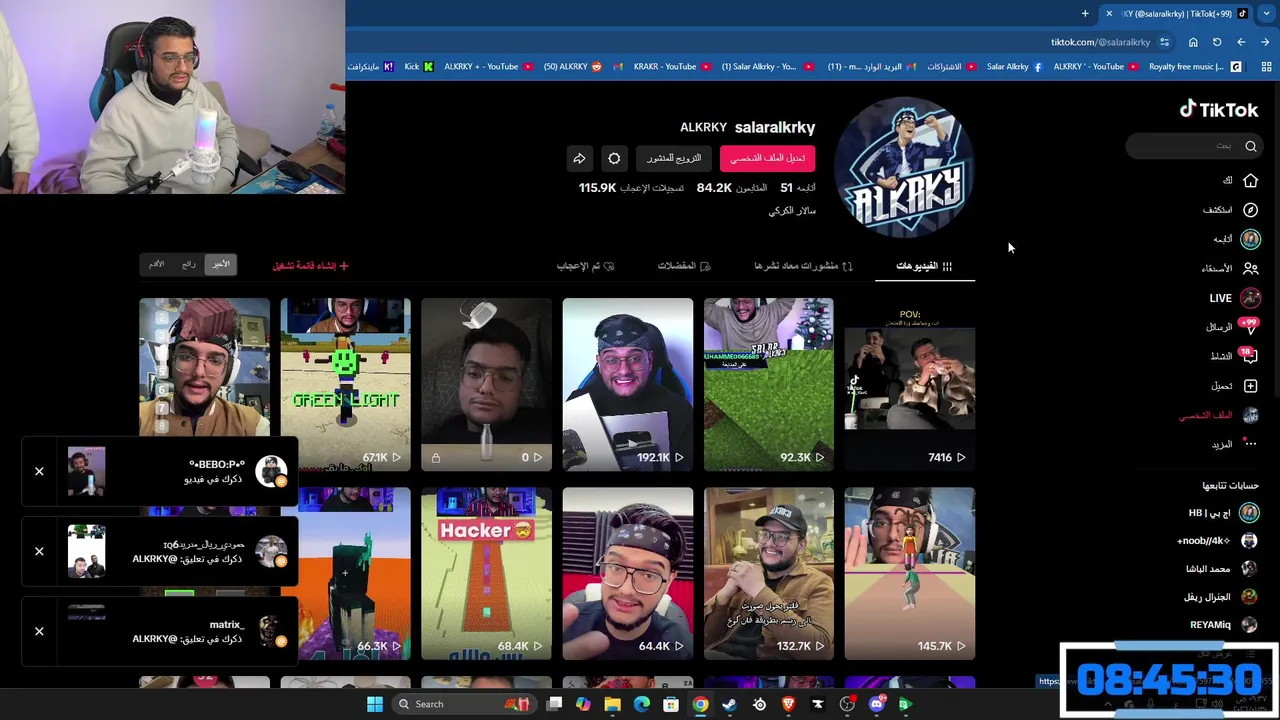The image size is (1280, 720).
Task: Select the oldest (الأقدم) sort toggle
Action: point(157,264)
